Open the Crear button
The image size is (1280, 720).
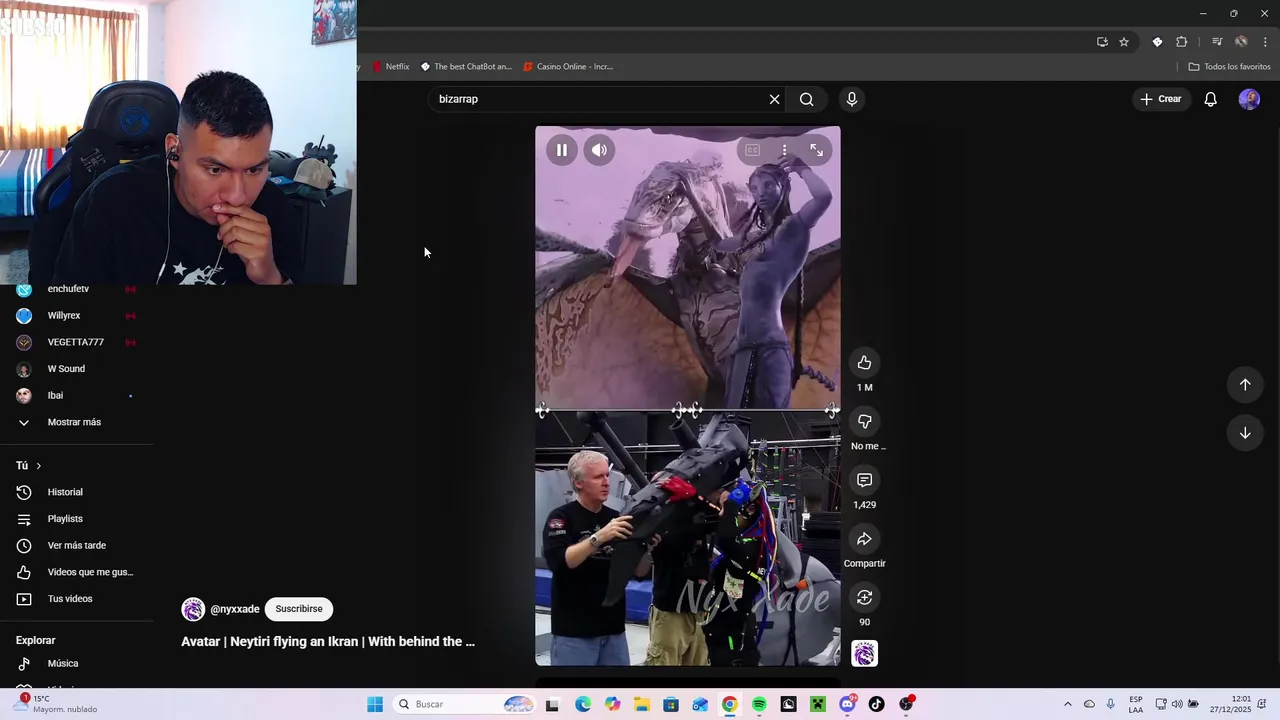coord(1161,99)
